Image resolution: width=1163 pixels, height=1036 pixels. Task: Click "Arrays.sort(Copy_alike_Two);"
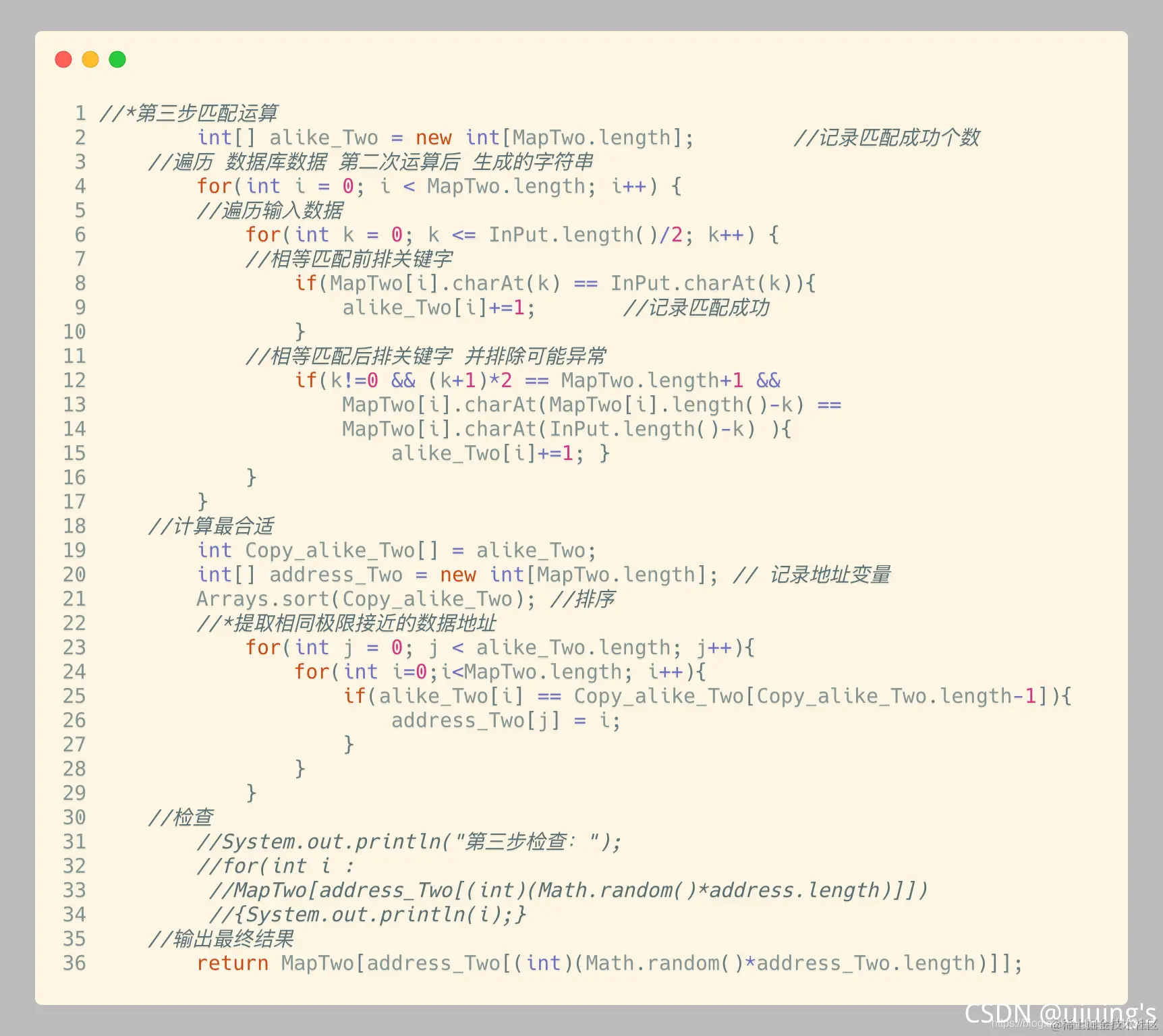click(366, 599)
